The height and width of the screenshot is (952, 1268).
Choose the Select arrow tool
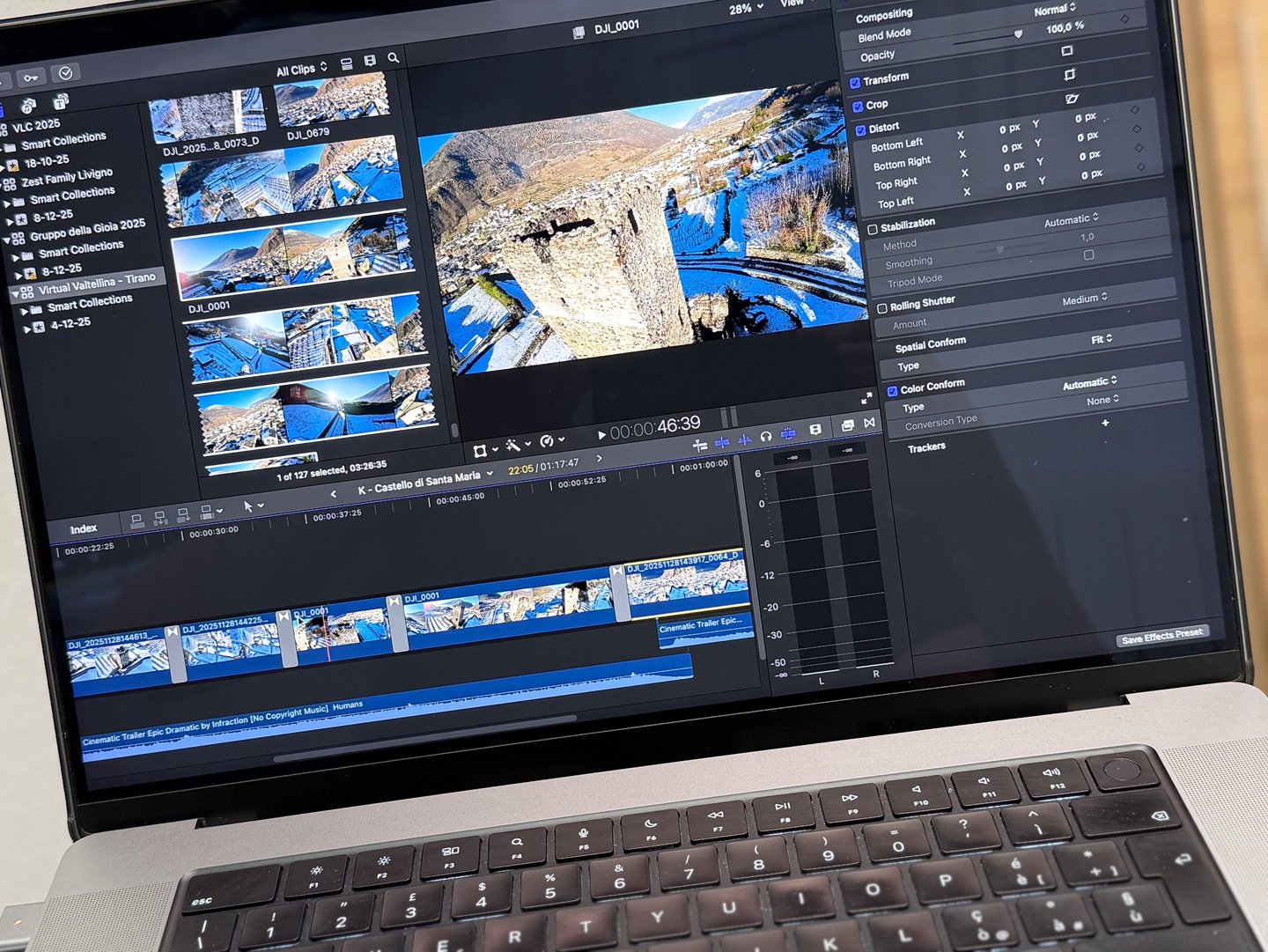248,506
